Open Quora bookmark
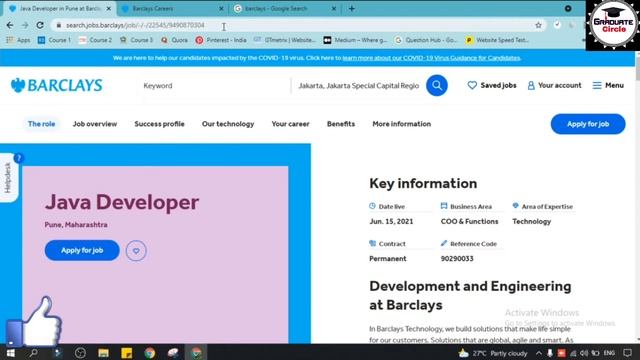 tap(174, 40)
